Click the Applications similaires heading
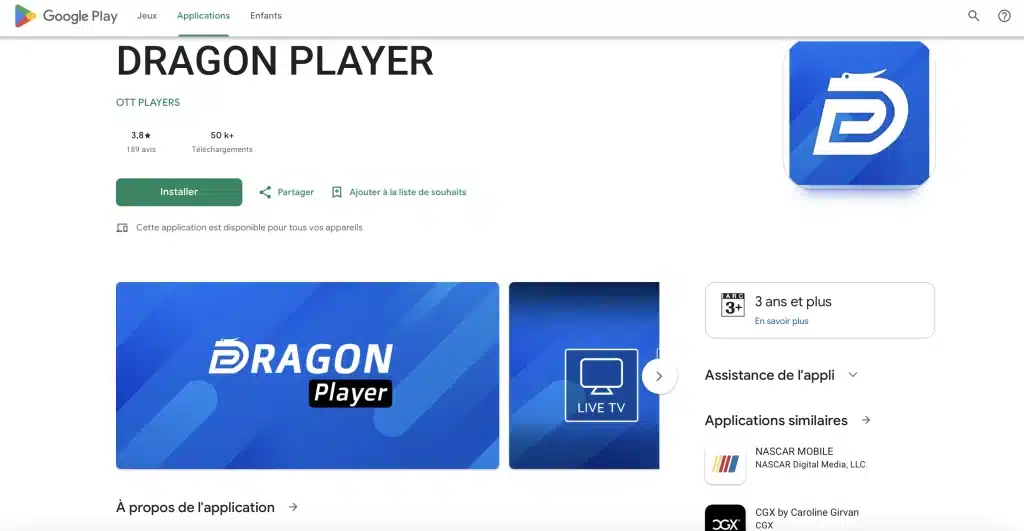Image resolution: width=1024 pixels, height=531 pixels. click(776, 421)
